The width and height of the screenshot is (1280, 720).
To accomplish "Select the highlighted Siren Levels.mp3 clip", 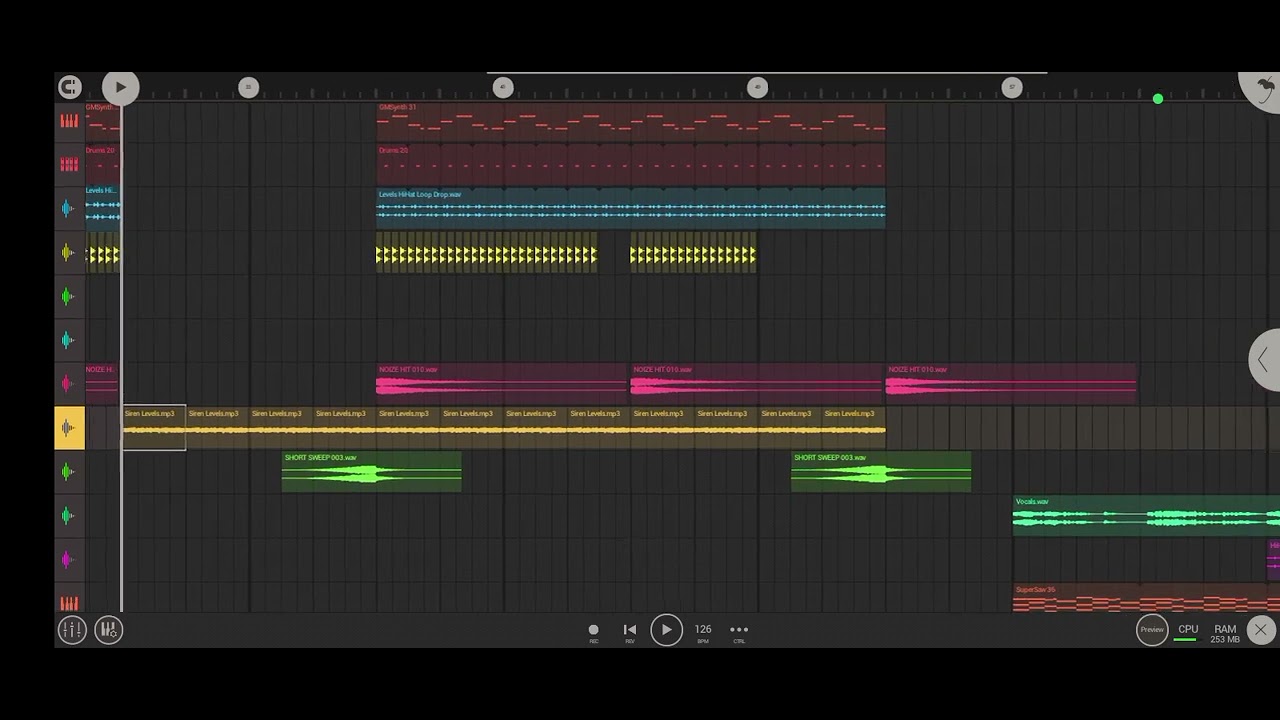I will coord(154,428).
